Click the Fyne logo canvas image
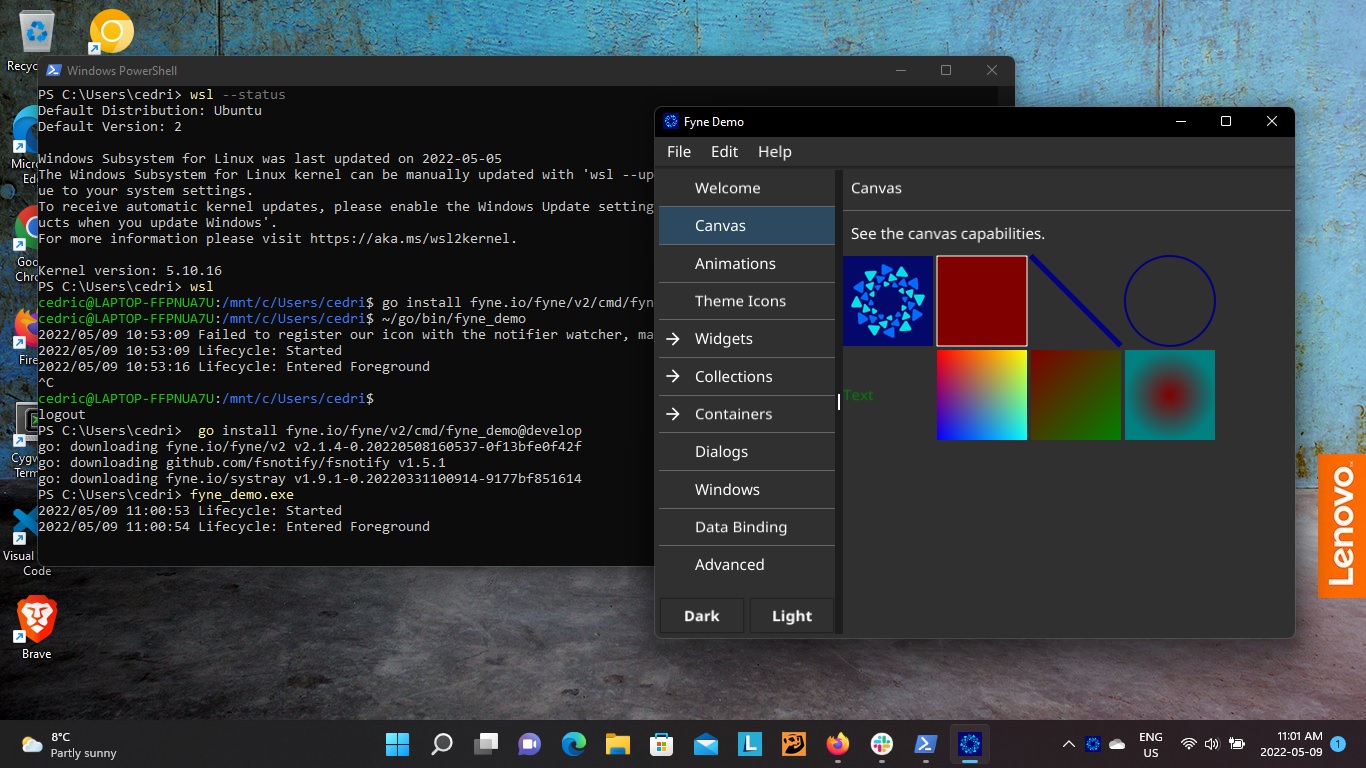 pyautogui.click(x=888, y=301)
